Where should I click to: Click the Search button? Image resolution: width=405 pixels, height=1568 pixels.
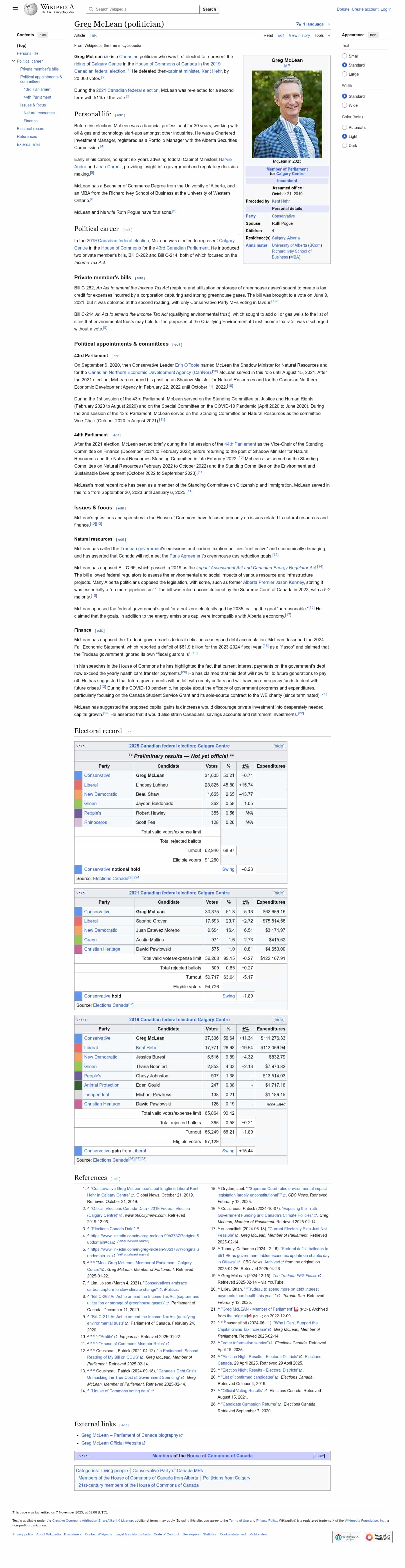point(210,9)
